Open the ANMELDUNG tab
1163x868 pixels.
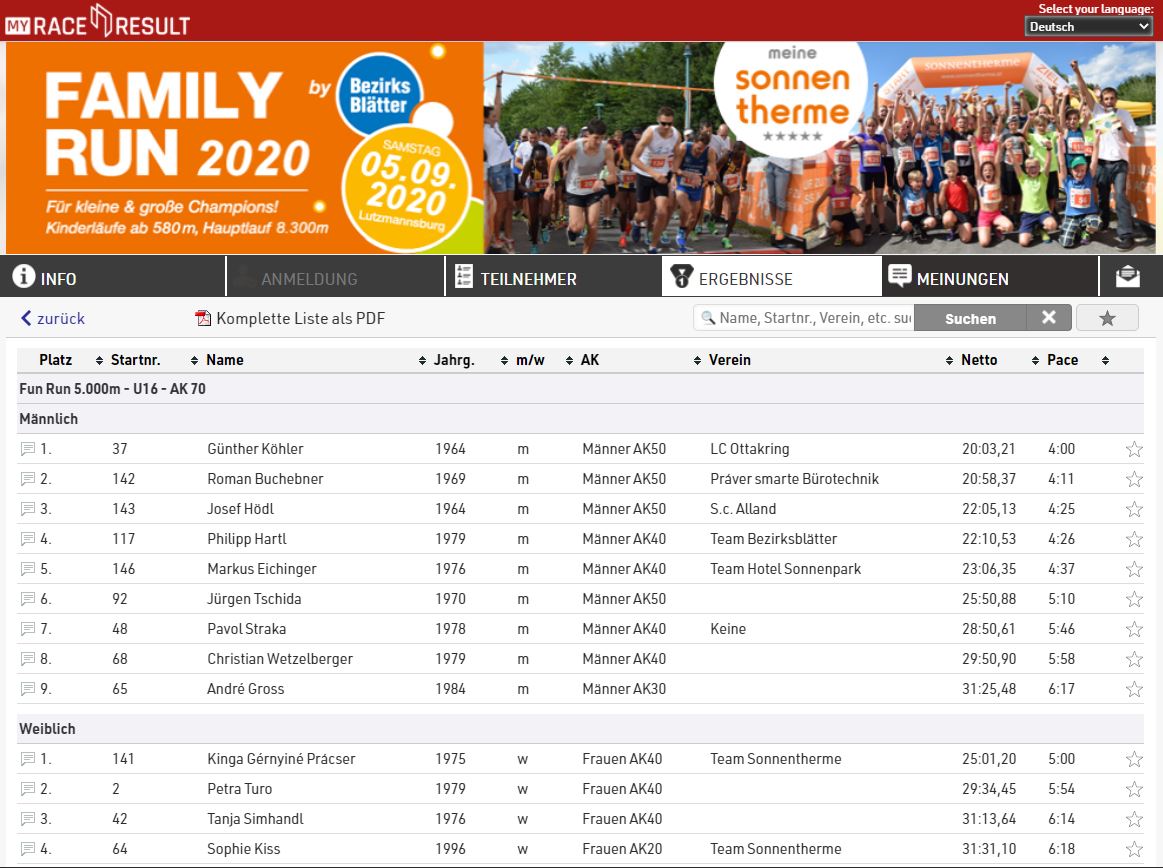click(335, 277)
